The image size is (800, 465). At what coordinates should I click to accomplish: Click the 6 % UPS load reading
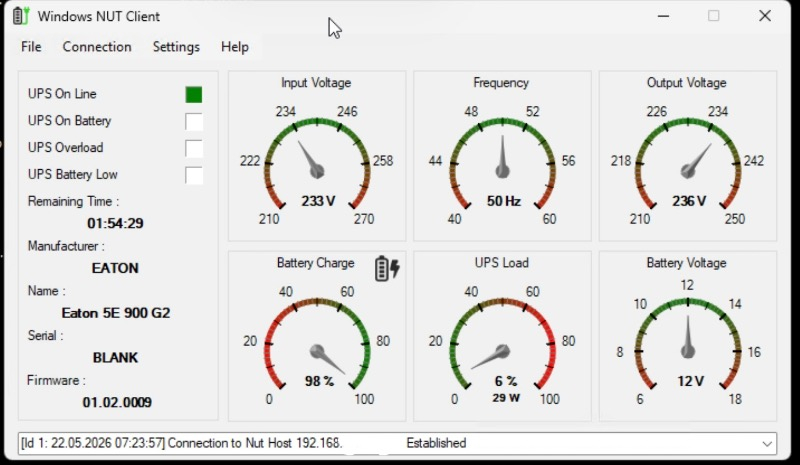[506, 381]
